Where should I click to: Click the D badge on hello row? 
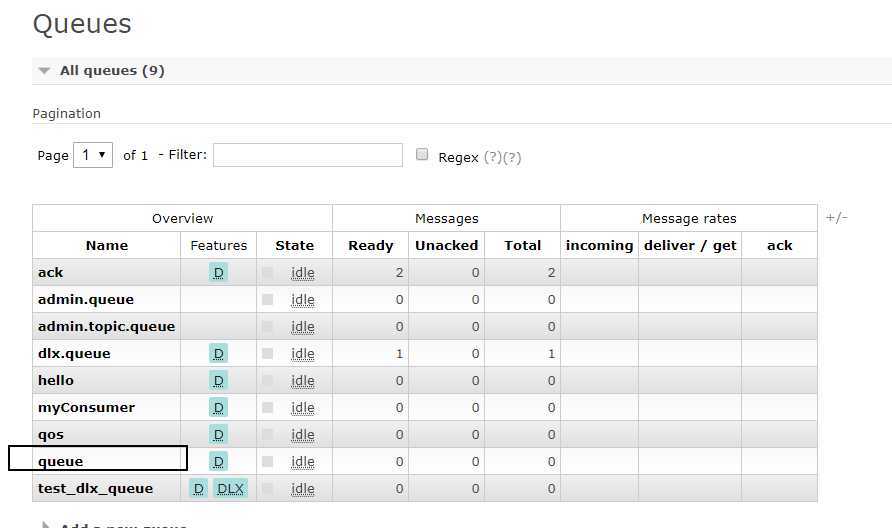(218, 380)
